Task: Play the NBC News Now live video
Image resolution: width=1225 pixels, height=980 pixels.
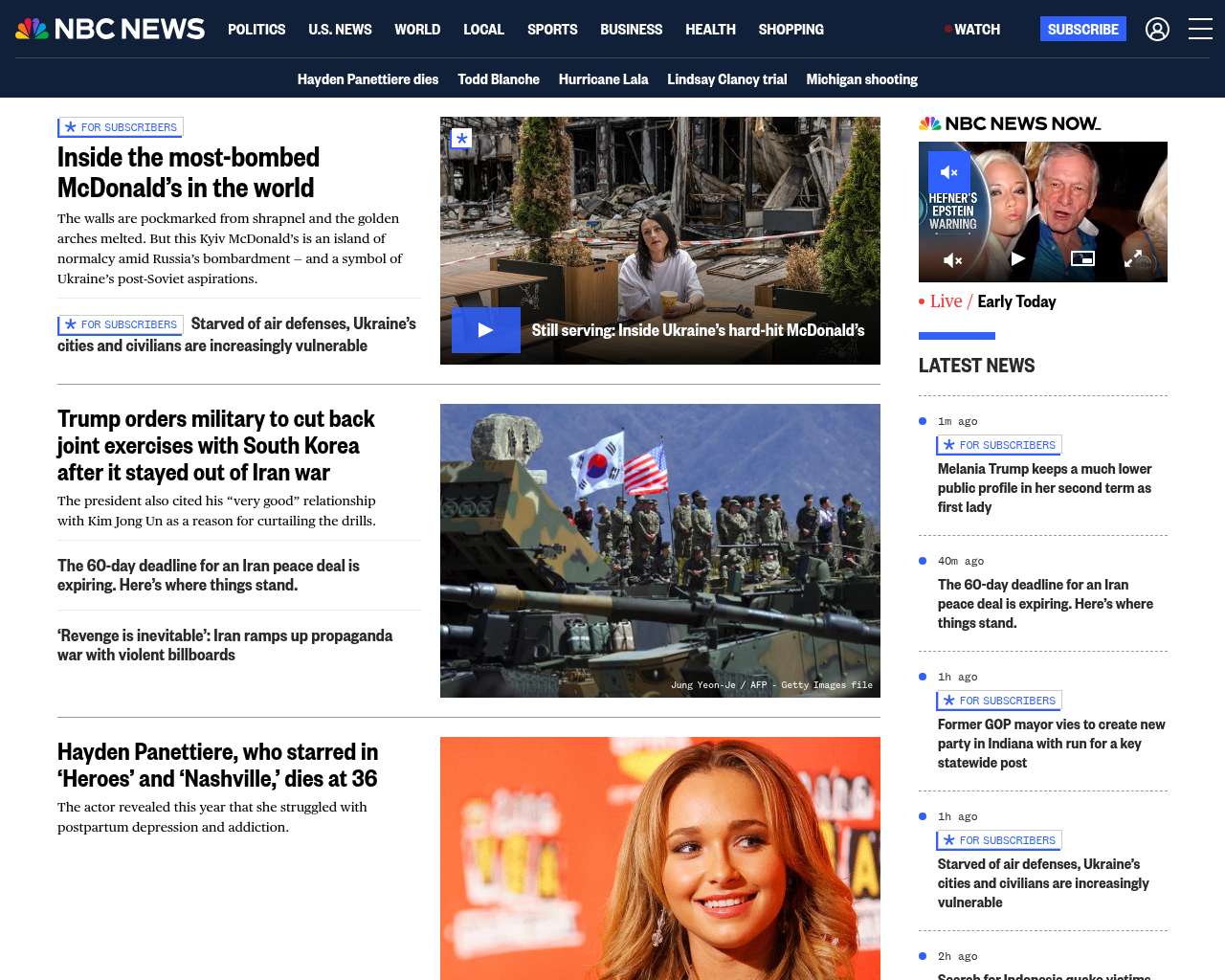Action: coord(1017,258)
